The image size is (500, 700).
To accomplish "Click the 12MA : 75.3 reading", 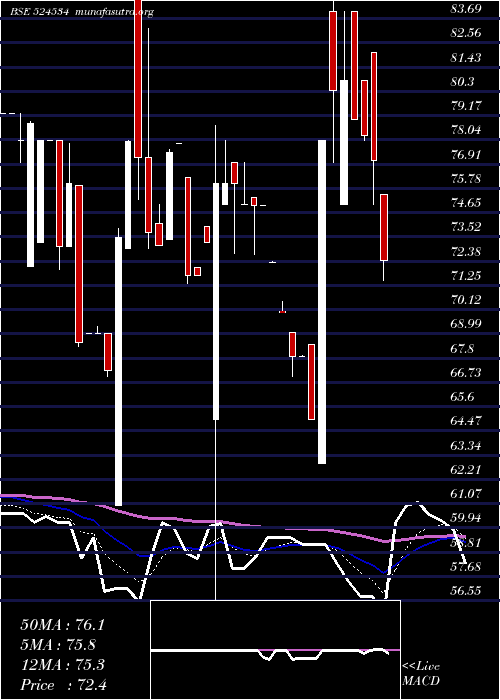I will 62,665.
